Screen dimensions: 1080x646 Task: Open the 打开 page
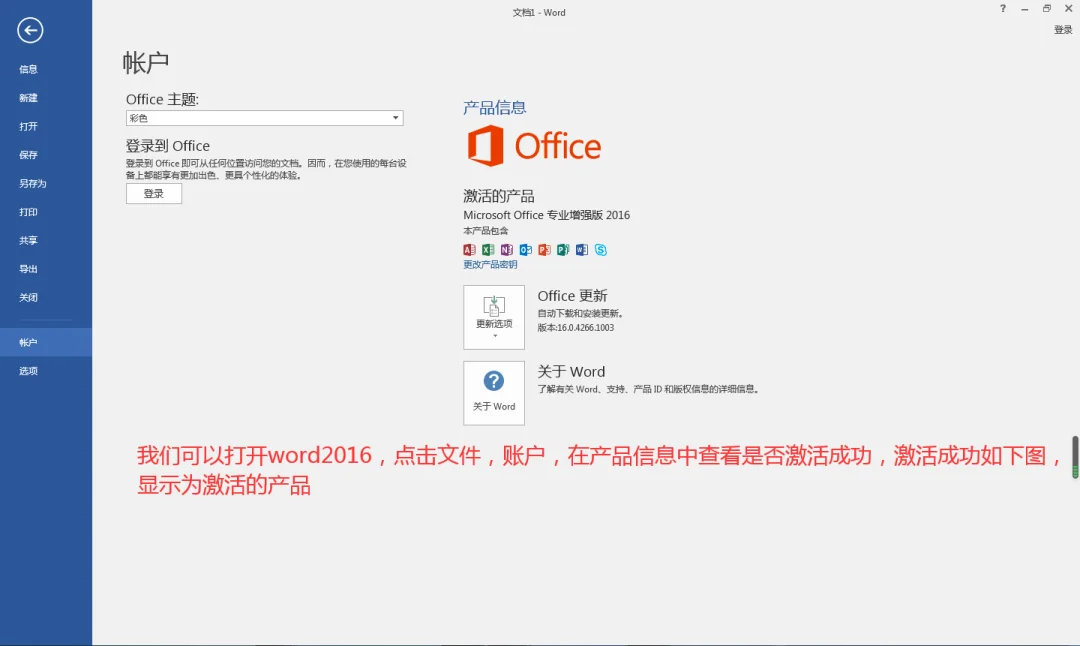(28, 126)
